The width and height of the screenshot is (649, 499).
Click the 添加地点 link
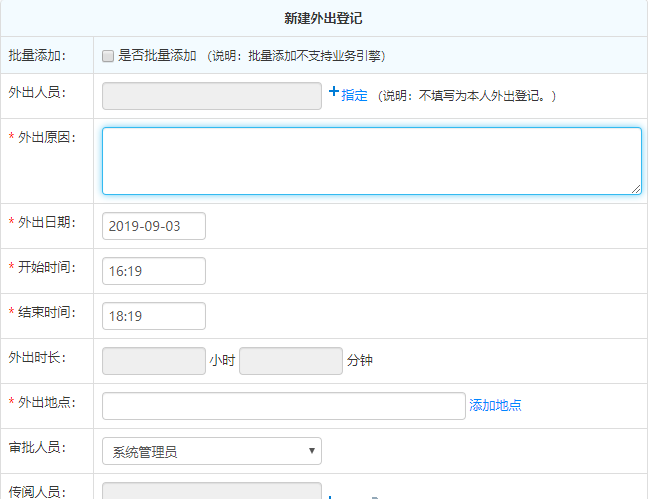[495, 406]
